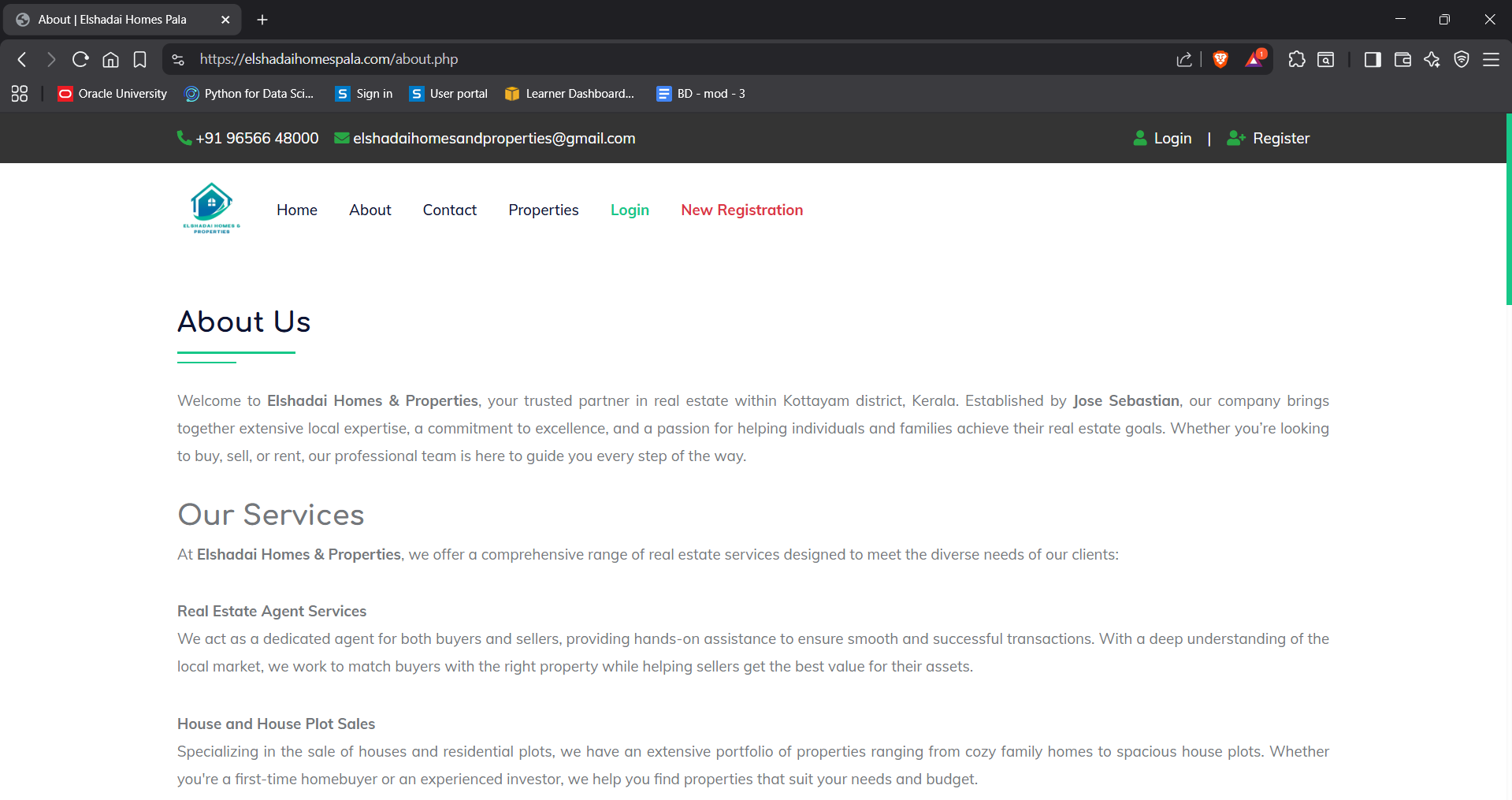Open the Brave Wallet icon
The height and width of the screenshot is (800, 1512).
pos(1402,59)
